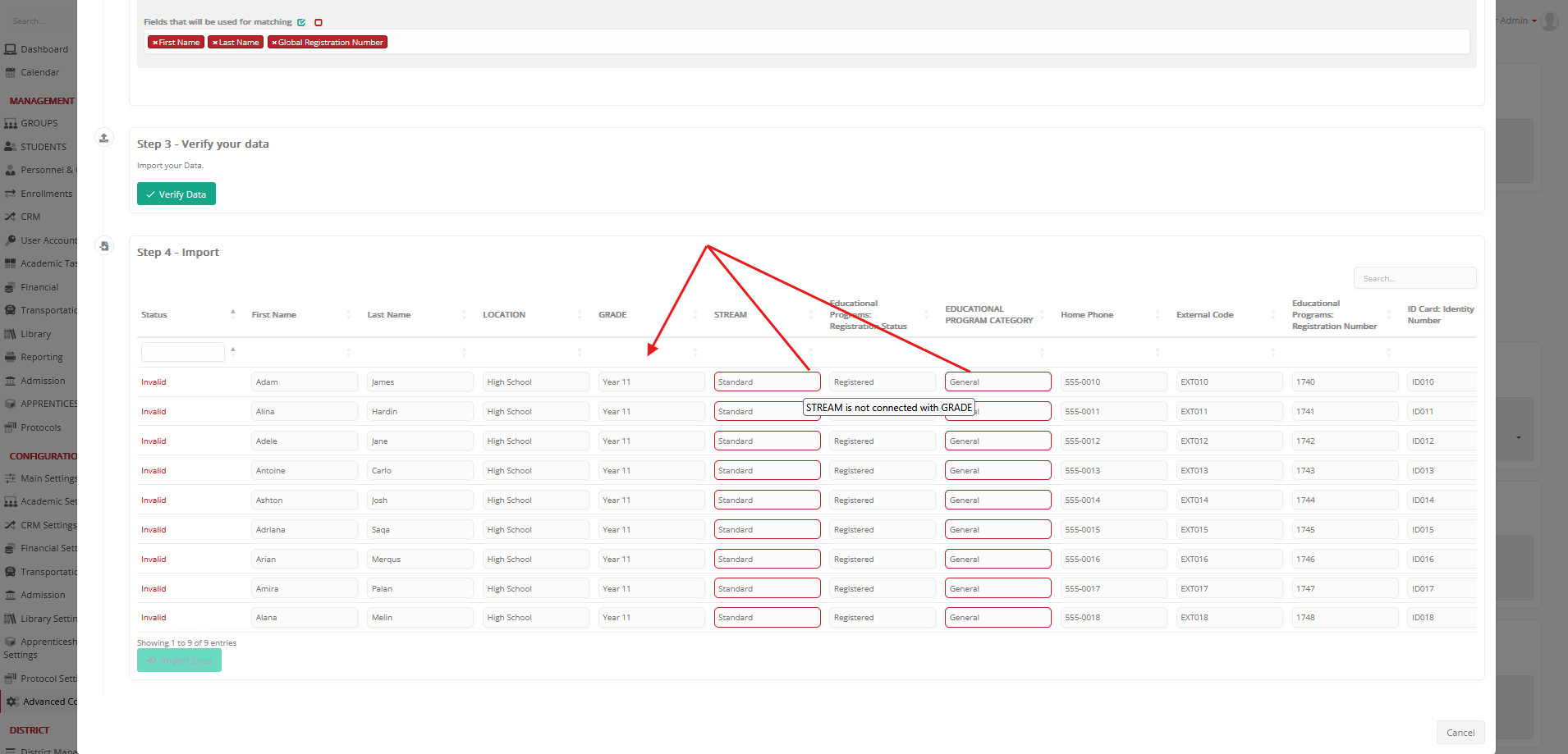The width and height of the screenshot is (1568, 754).
Task: Click the red deselect-all matching fields checkbox
Action: pos(319,22)
